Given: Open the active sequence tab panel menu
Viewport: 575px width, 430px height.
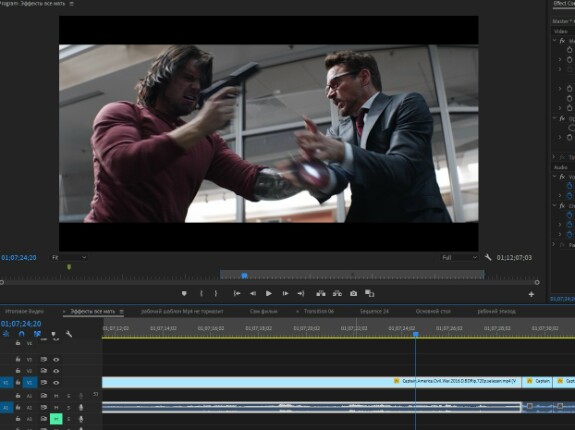Looking at the screenshot, I should click(121, 312).
